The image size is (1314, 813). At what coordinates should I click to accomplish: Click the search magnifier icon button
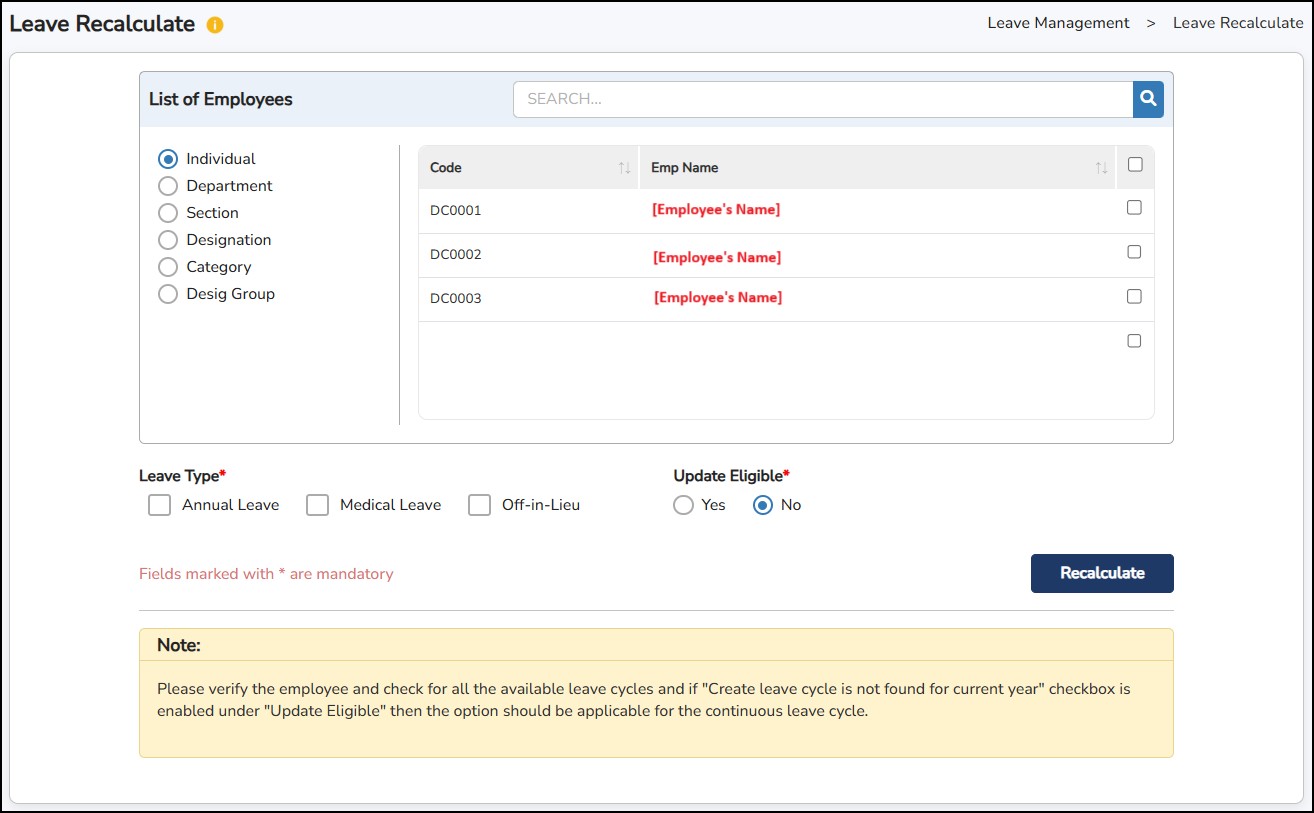(x=1148, y=99)
